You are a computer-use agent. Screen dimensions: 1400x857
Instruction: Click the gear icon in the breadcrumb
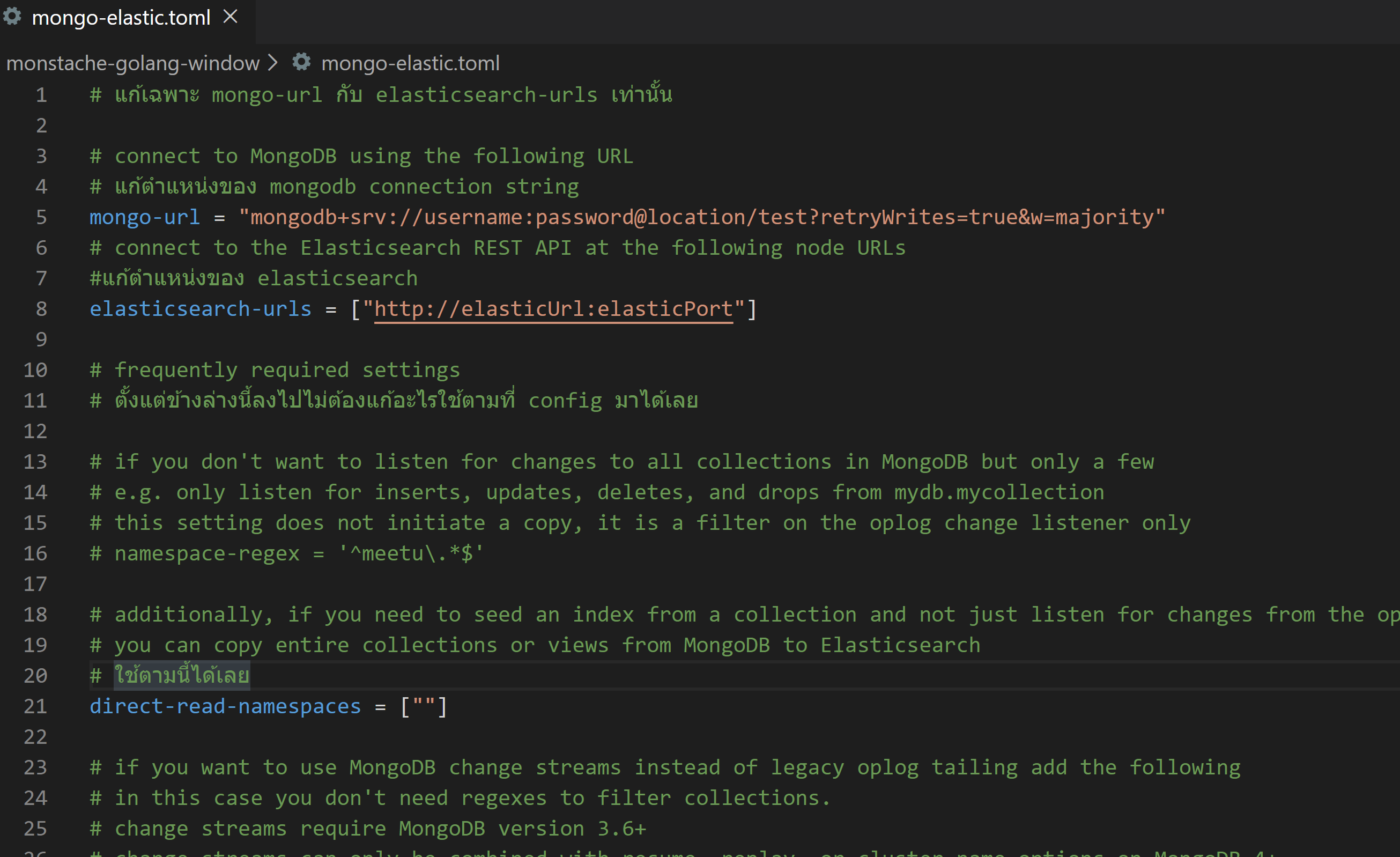(x=301, y=62)
